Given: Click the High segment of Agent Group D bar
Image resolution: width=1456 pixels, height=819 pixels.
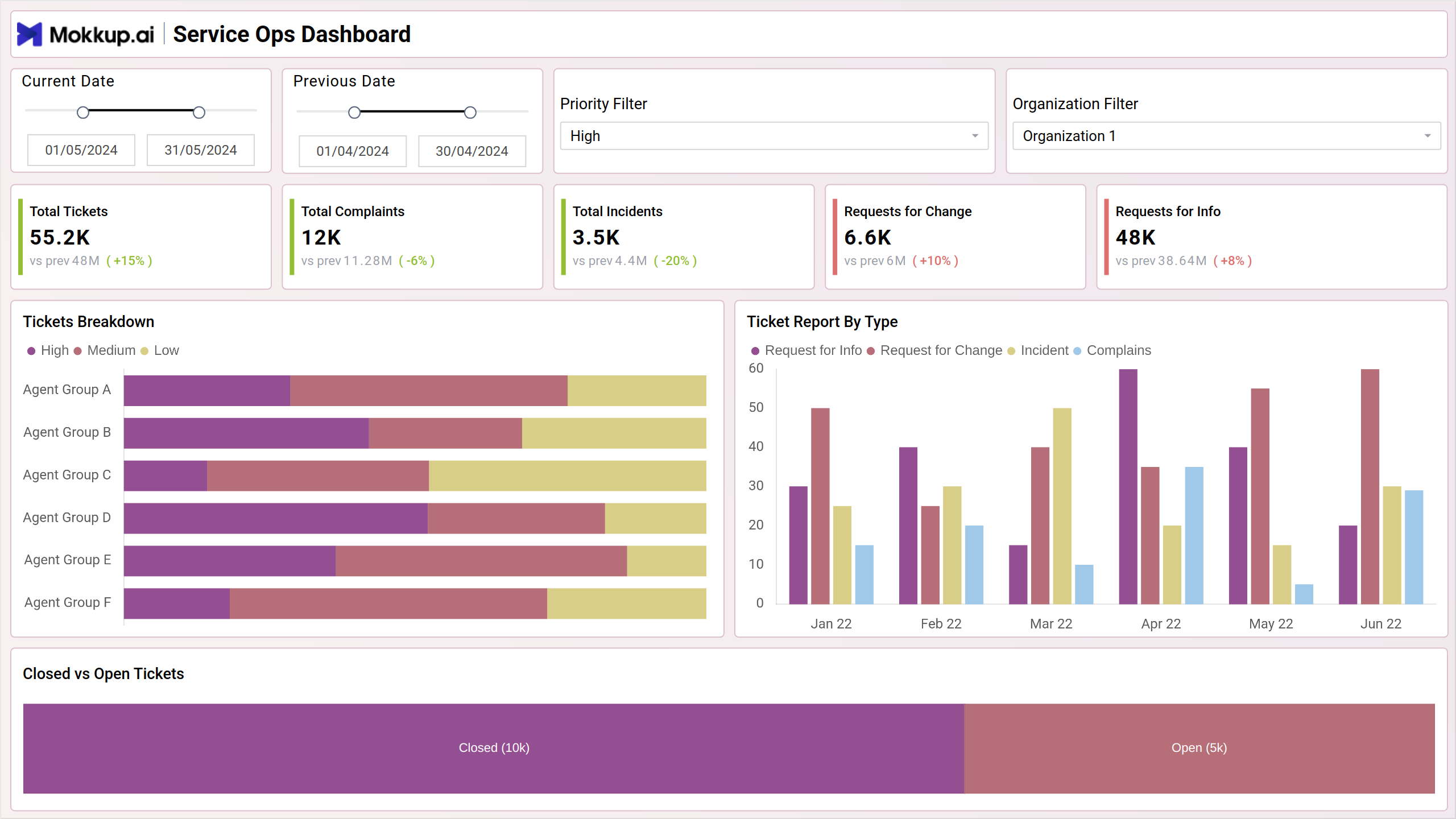Looking at the screenshot, I should (x=276, y=519).
